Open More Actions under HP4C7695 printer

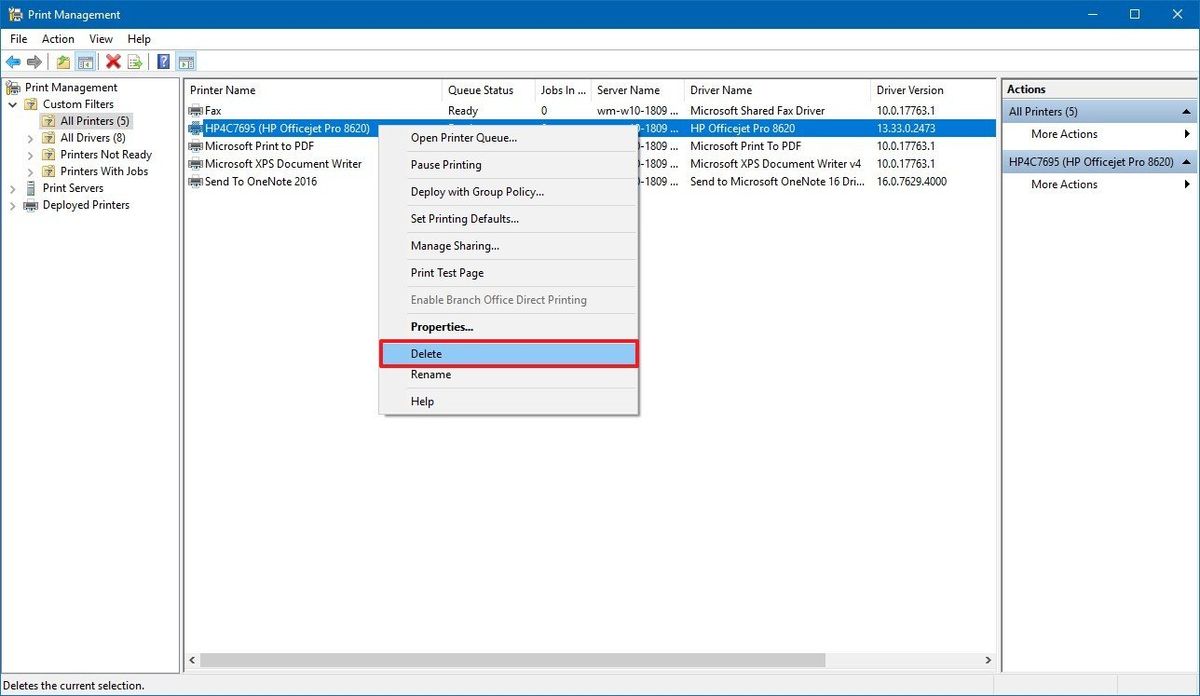[x=1063, y=184]
